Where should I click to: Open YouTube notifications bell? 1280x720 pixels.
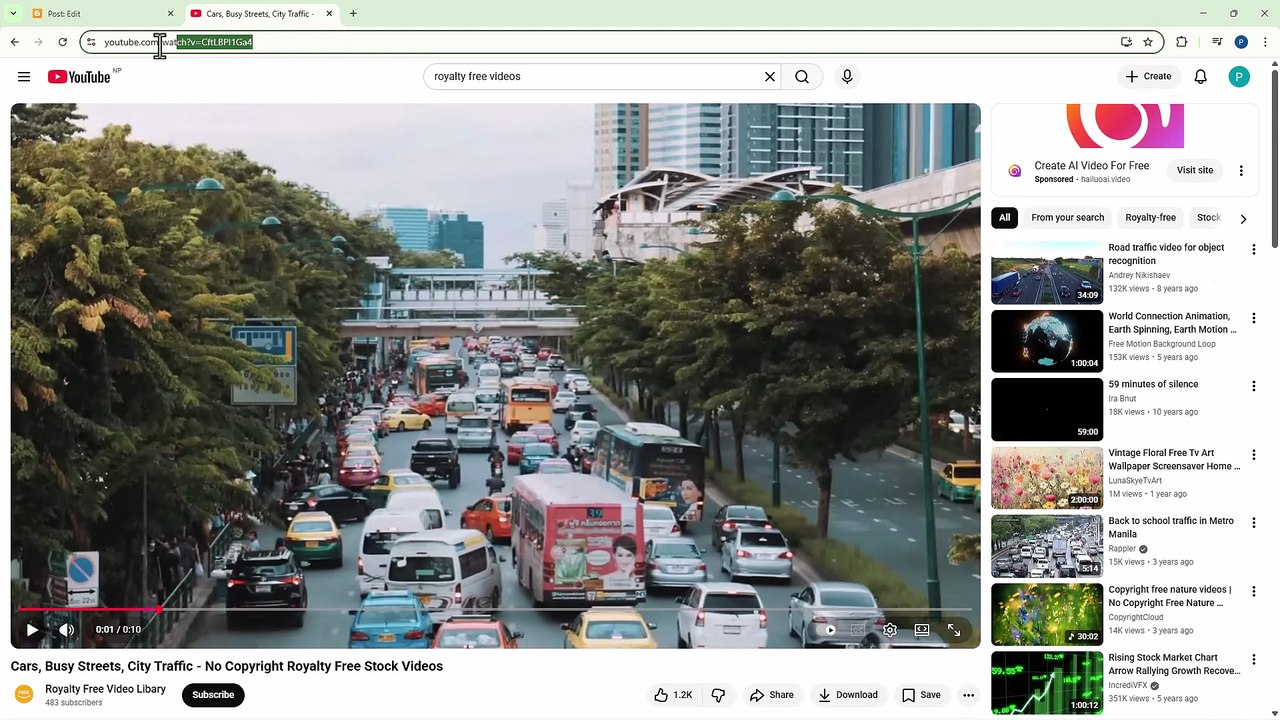point(1201,77)
